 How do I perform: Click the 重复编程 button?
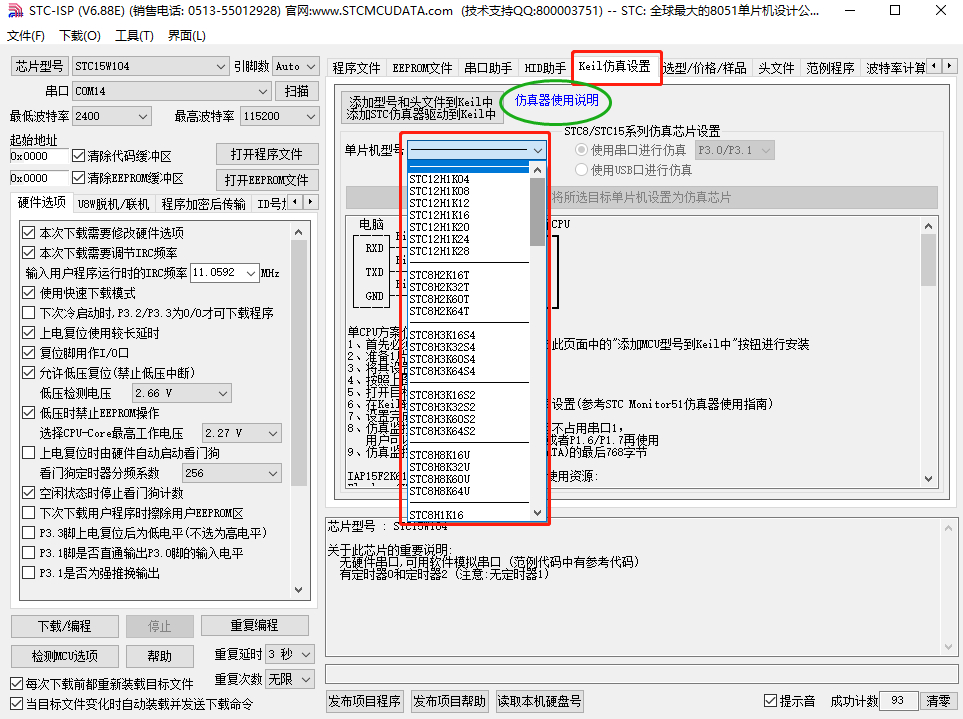pos(254,626)
